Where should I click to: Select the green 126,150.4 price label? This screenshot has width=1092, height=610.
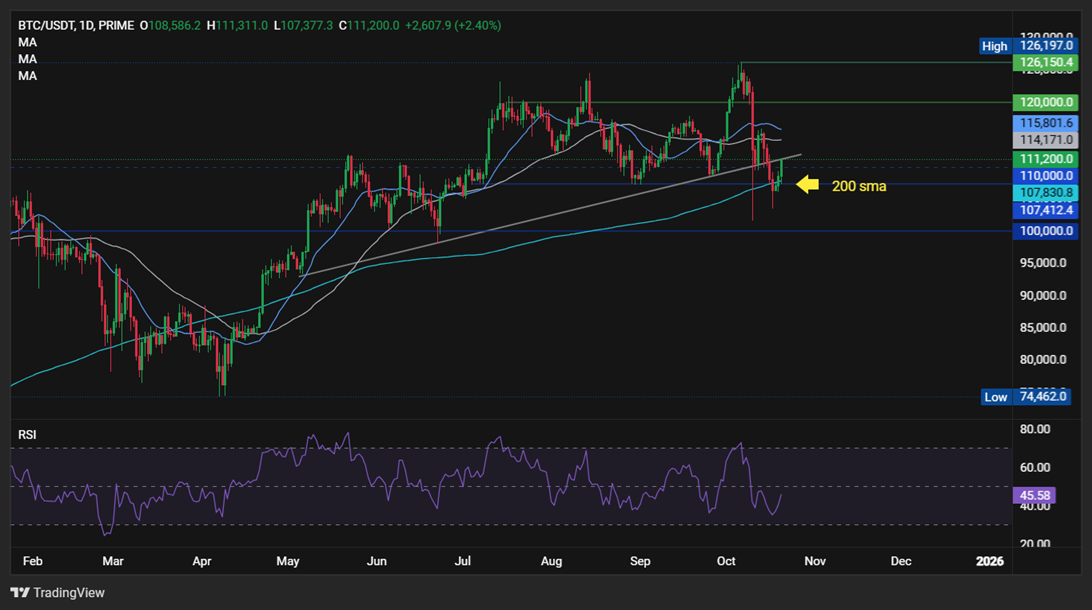(1045, 63)
